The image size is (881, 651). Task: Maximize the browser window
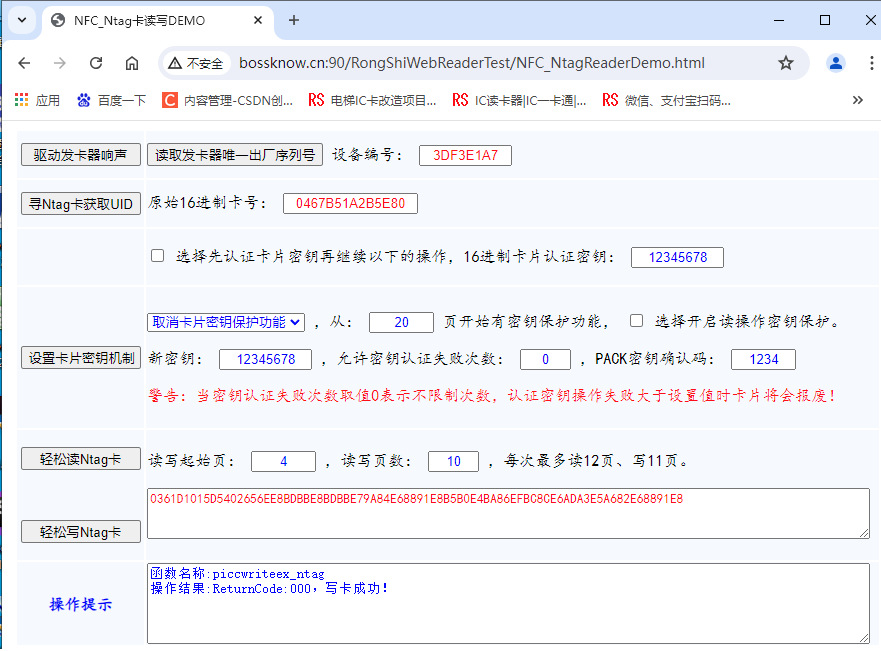click(x=825, y=20)
